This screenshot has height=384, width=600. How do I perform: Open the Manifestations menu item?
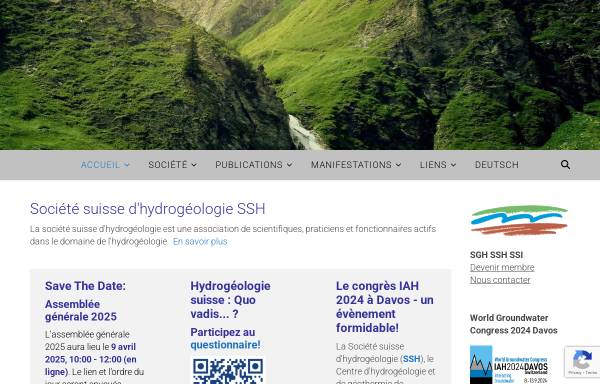[x=351, y=164]
